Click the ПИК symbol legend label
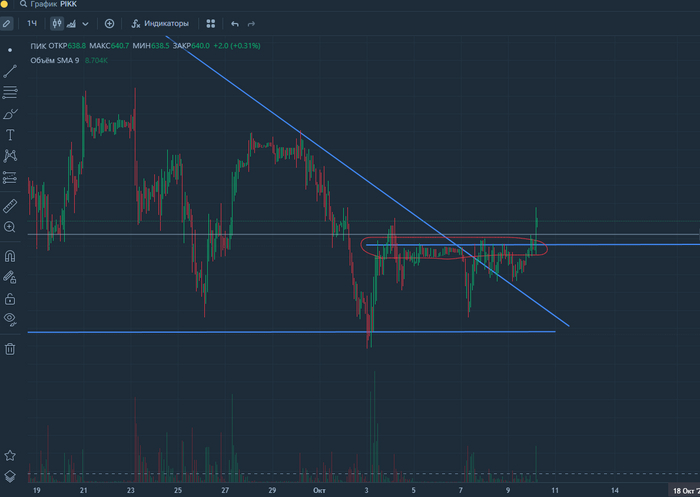The image size is (700, 497). (38, 46)
